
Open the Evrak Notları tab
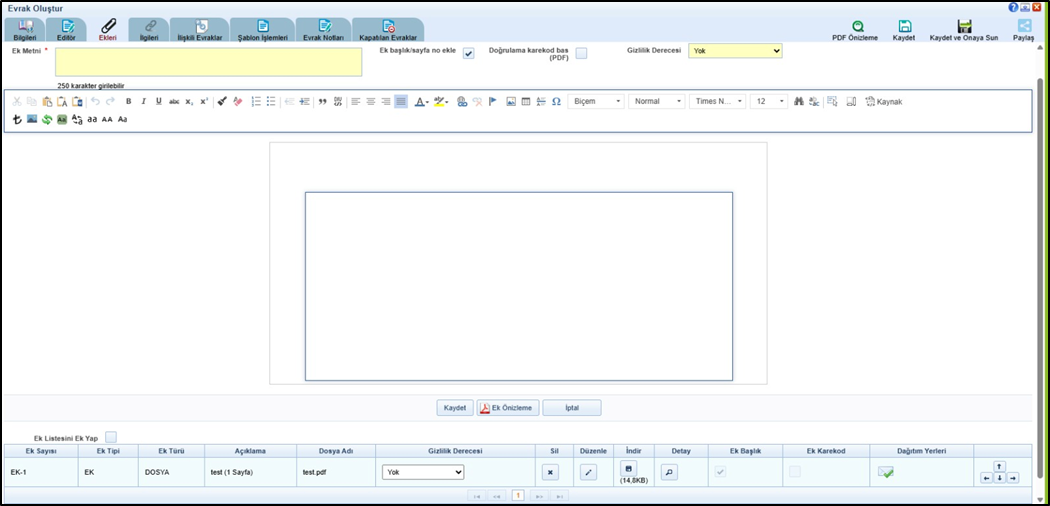tap(324, 31)
